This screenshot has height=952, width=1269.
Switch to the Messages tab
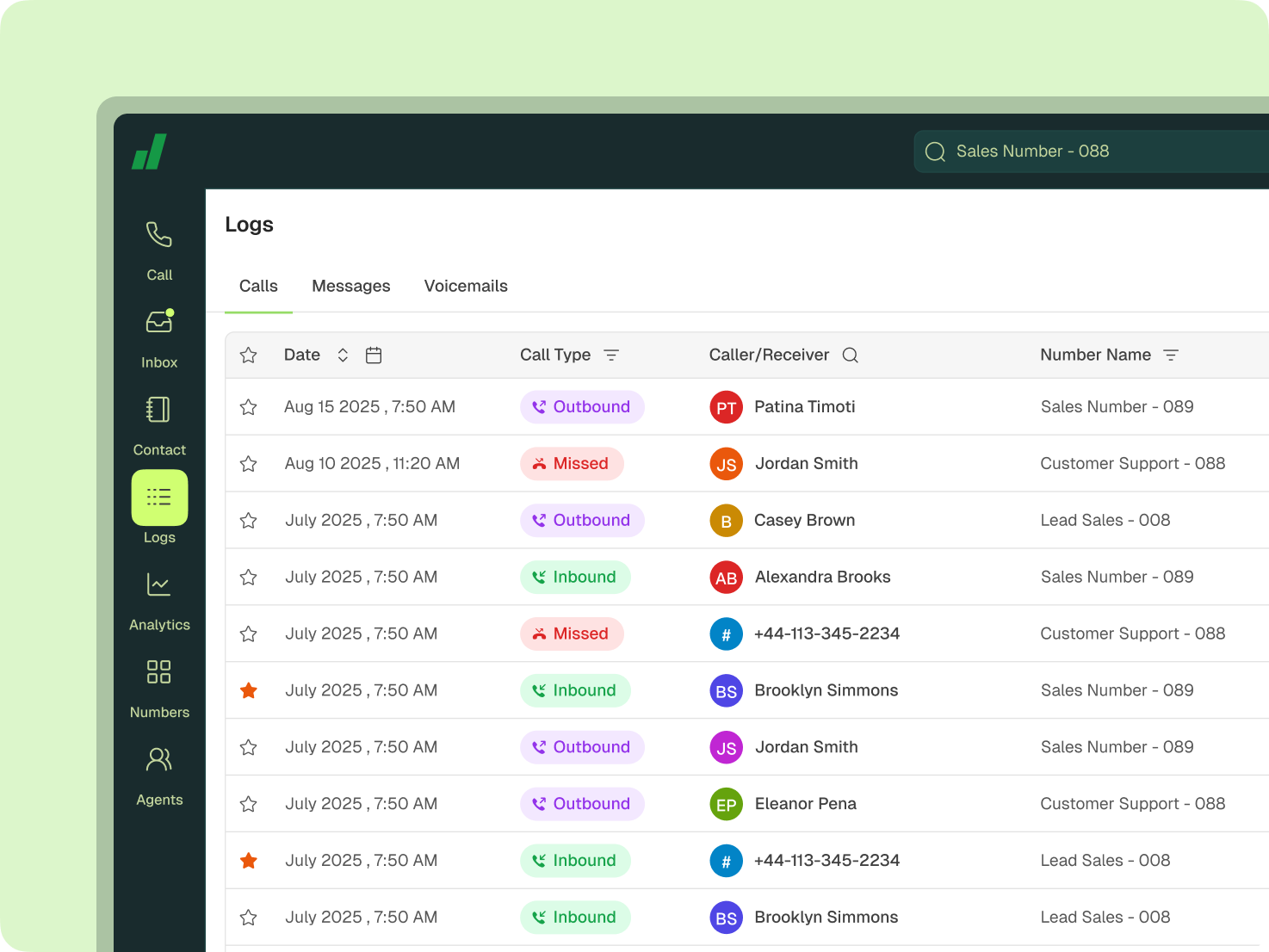pos(350,286)
